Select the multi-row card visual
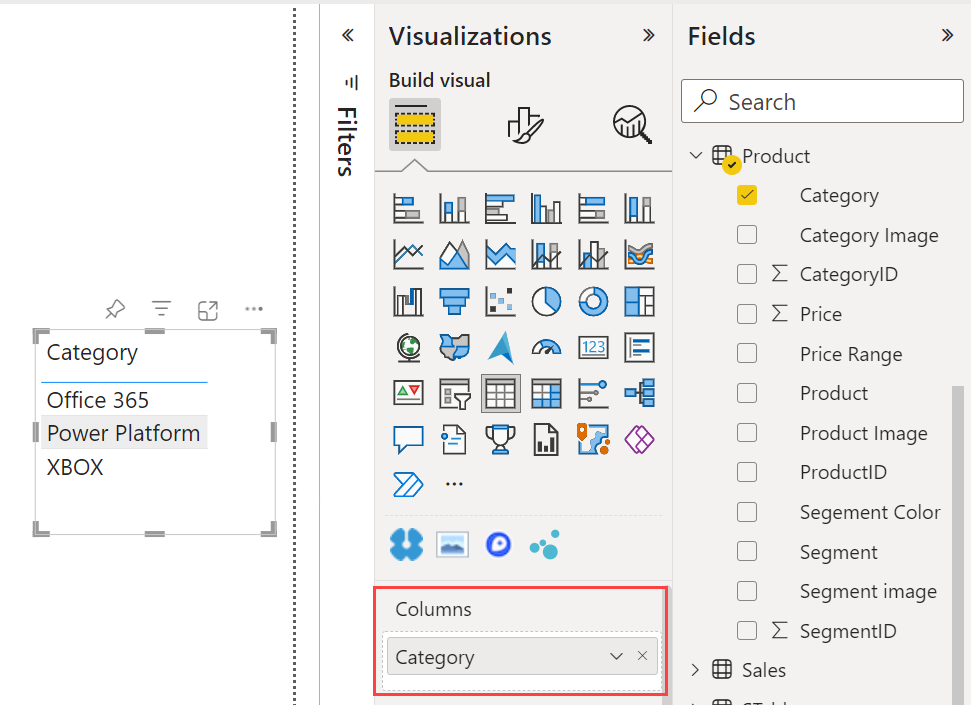The height and width of the screenshot is (705, 971). [639, 347]
